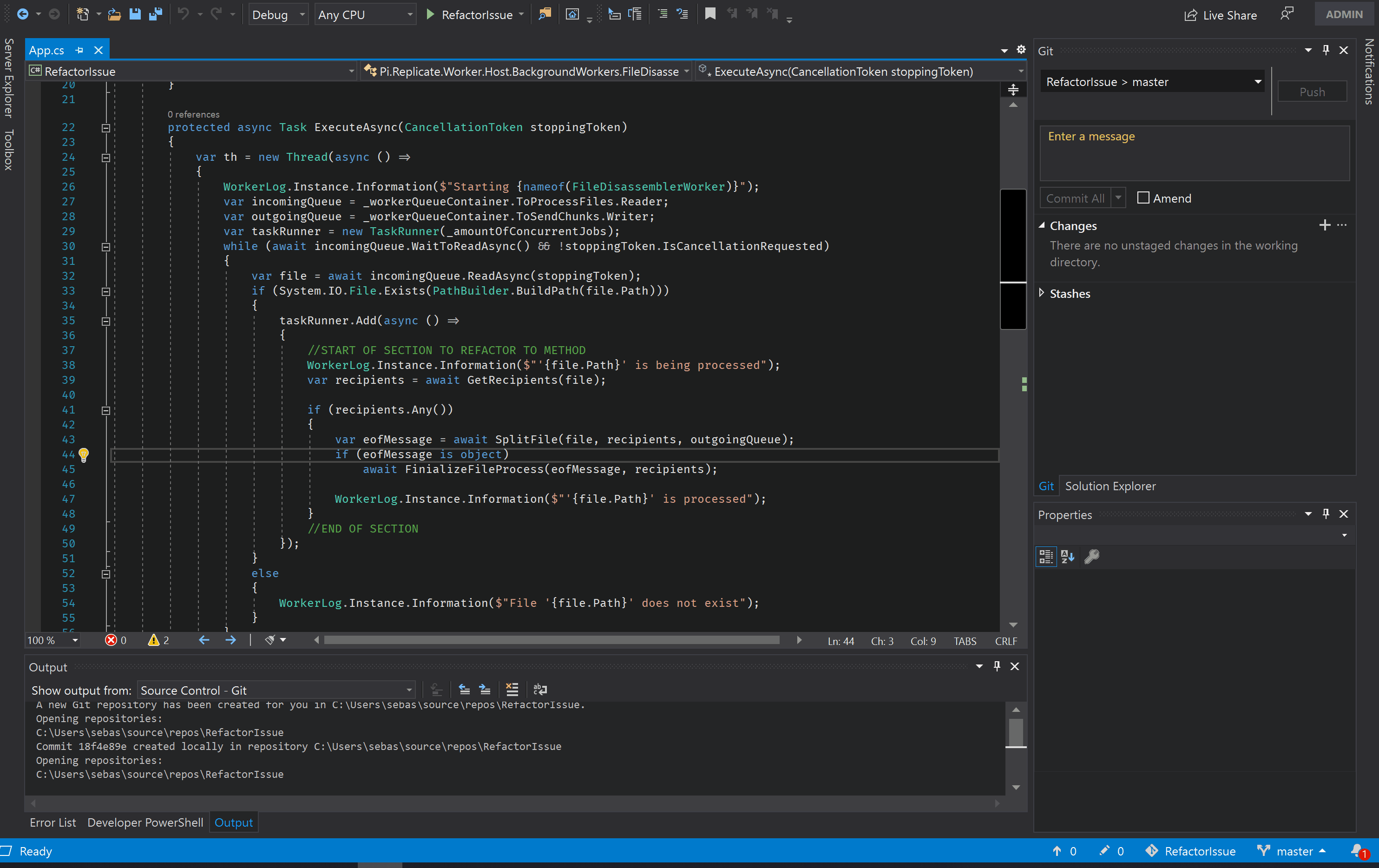Open Commit All split-button arrow
This screenshot has height=868, width=1379.
tap(1118, 197)
